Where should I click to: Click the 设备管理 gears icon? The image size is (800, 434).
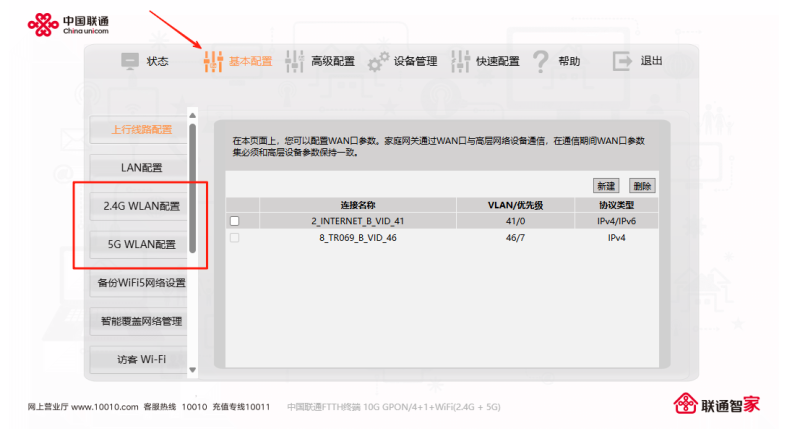coord(379,62)
